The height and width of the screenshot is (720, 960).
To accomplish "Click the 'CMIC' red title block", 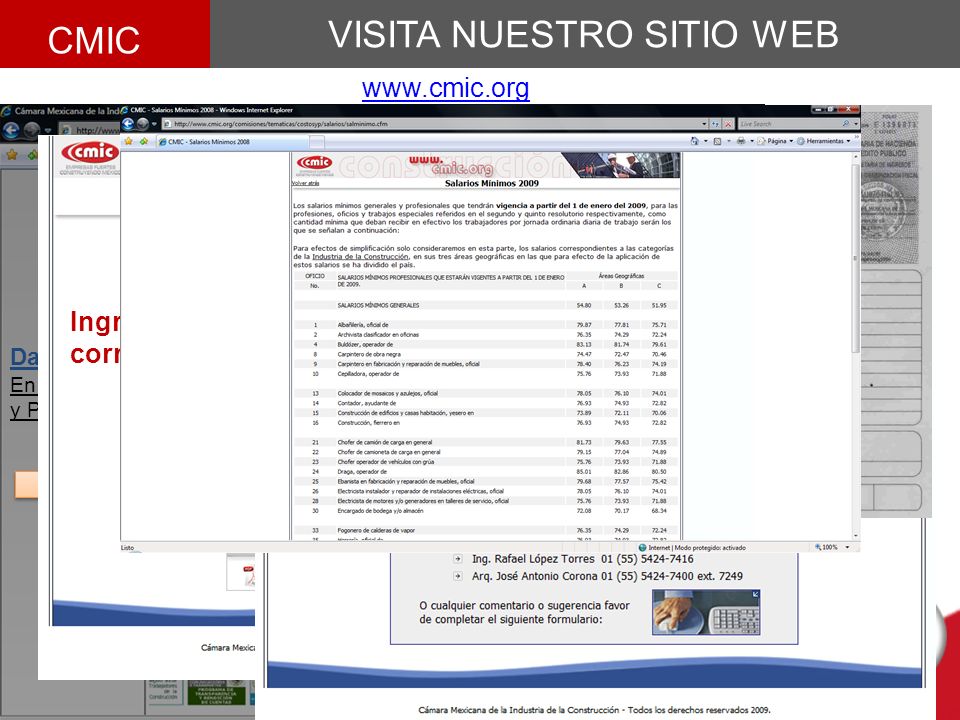I will point(105,34).
